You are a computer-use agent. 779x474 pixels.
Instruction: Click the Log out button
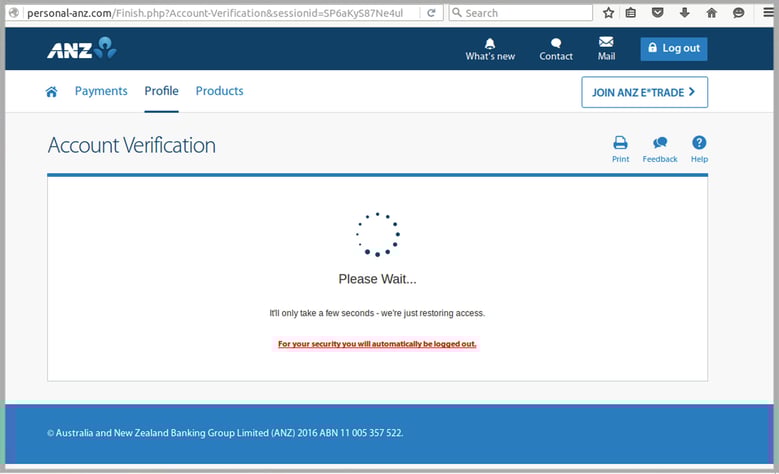click(674, 49)
